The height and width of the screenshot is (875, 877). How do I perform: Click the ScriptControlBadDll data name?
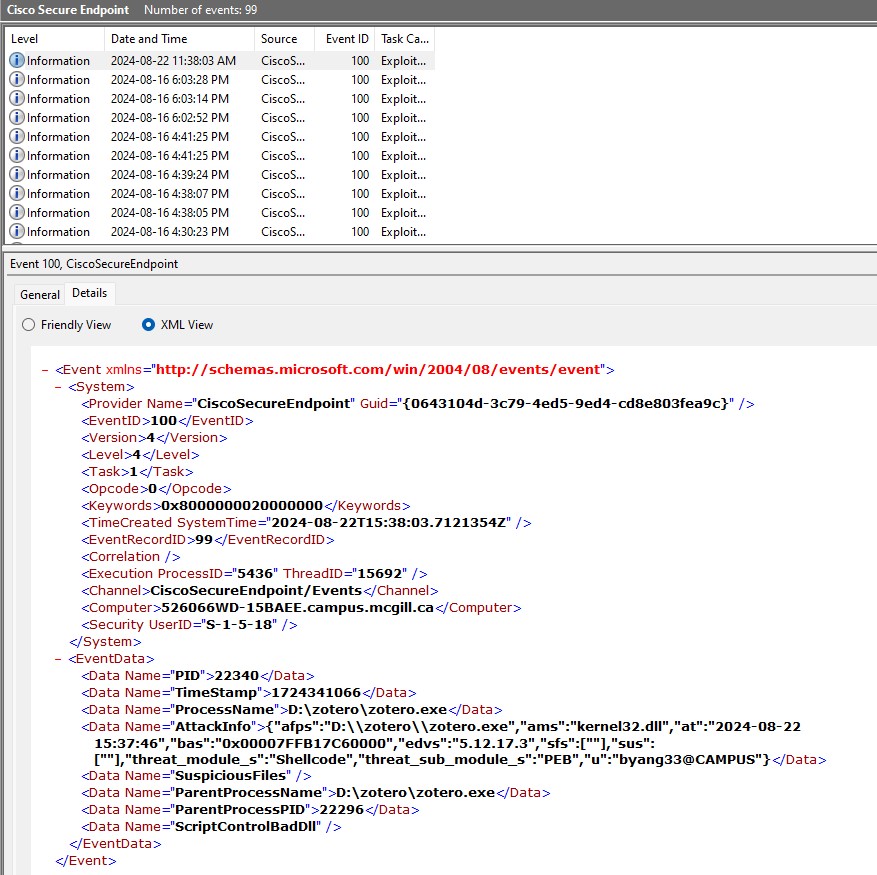pyautogui.click(x=246, y=827)
